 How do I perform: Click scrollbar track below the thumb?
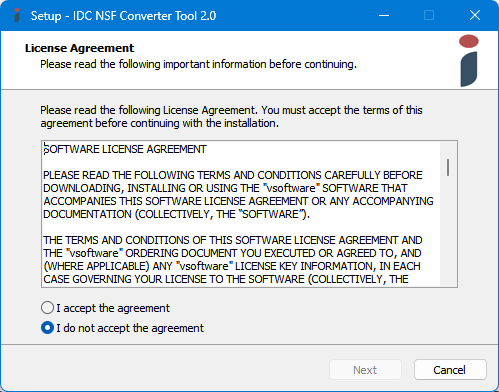click(448, 230)
